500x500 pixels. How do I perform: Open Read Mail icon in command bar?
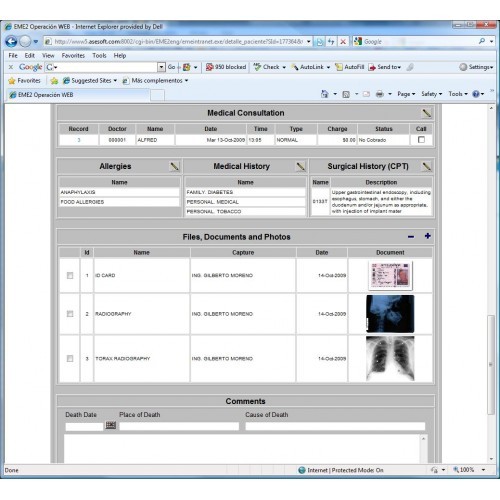(x=366, y=94)
